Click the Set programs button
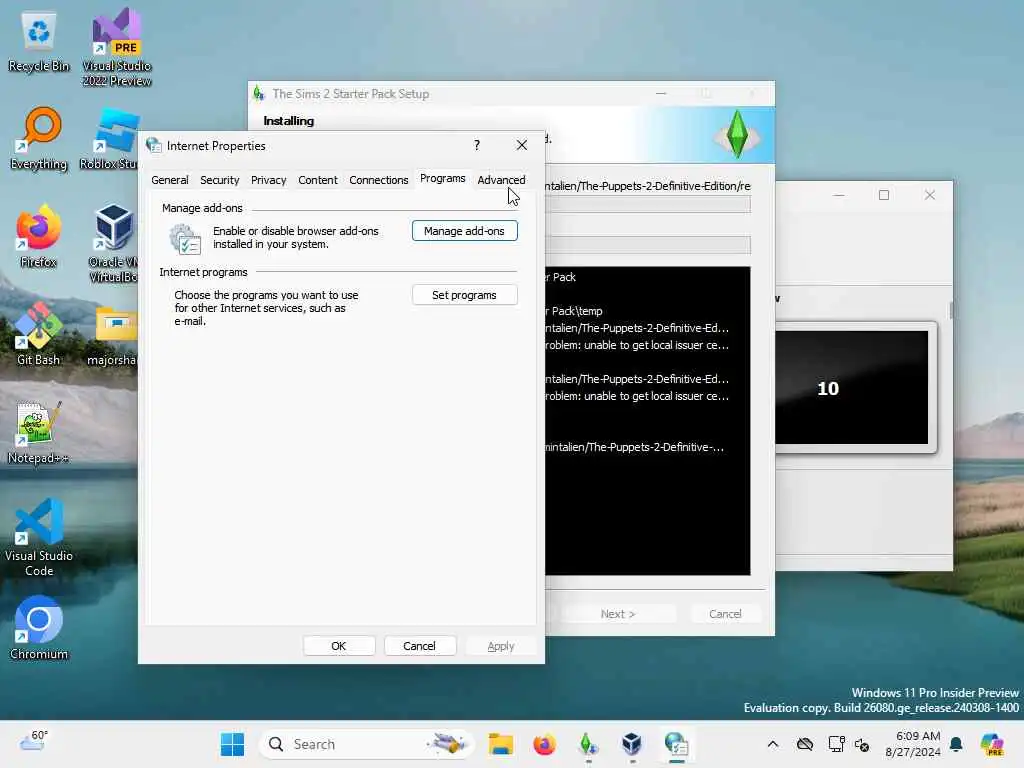This screenshot has width=1024, height=768. (464, 295)
